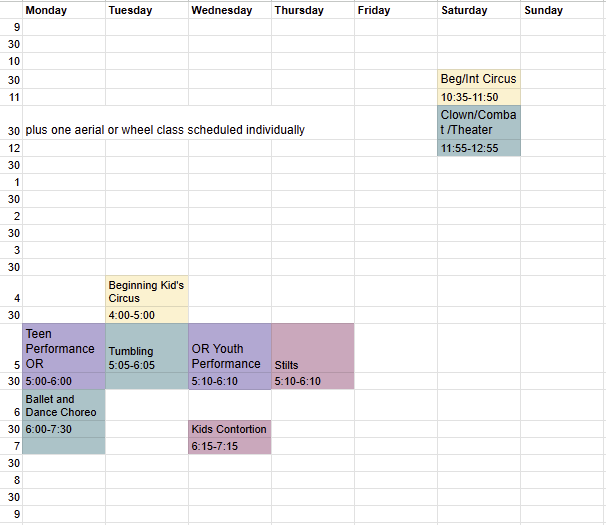Image resolution: width=606 pixels, height=525 pixels.
Task: Click the Friday header cell
Action: [x=396, y=10]
